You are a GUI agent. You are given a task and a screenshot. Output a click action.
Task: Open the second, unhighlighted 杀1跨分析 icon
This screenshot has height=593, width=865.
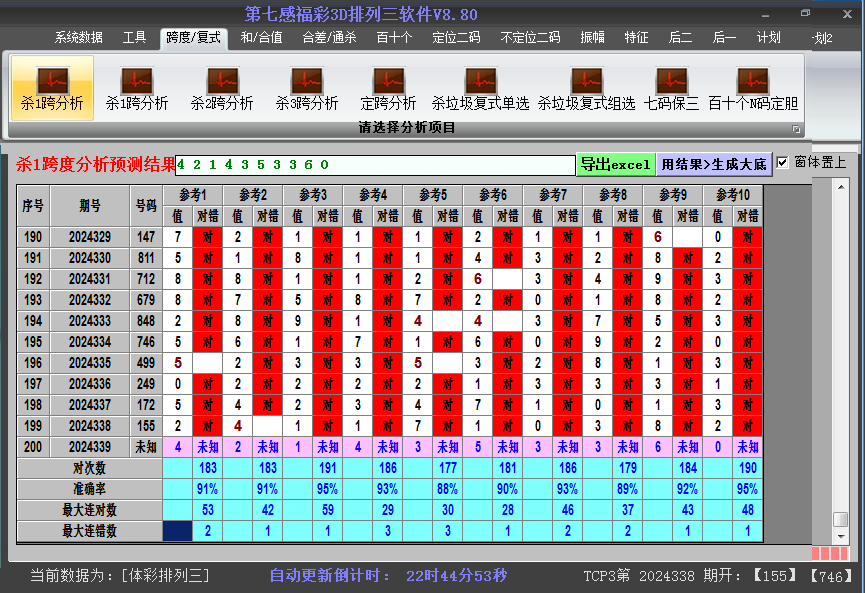[x=137, y=88]
